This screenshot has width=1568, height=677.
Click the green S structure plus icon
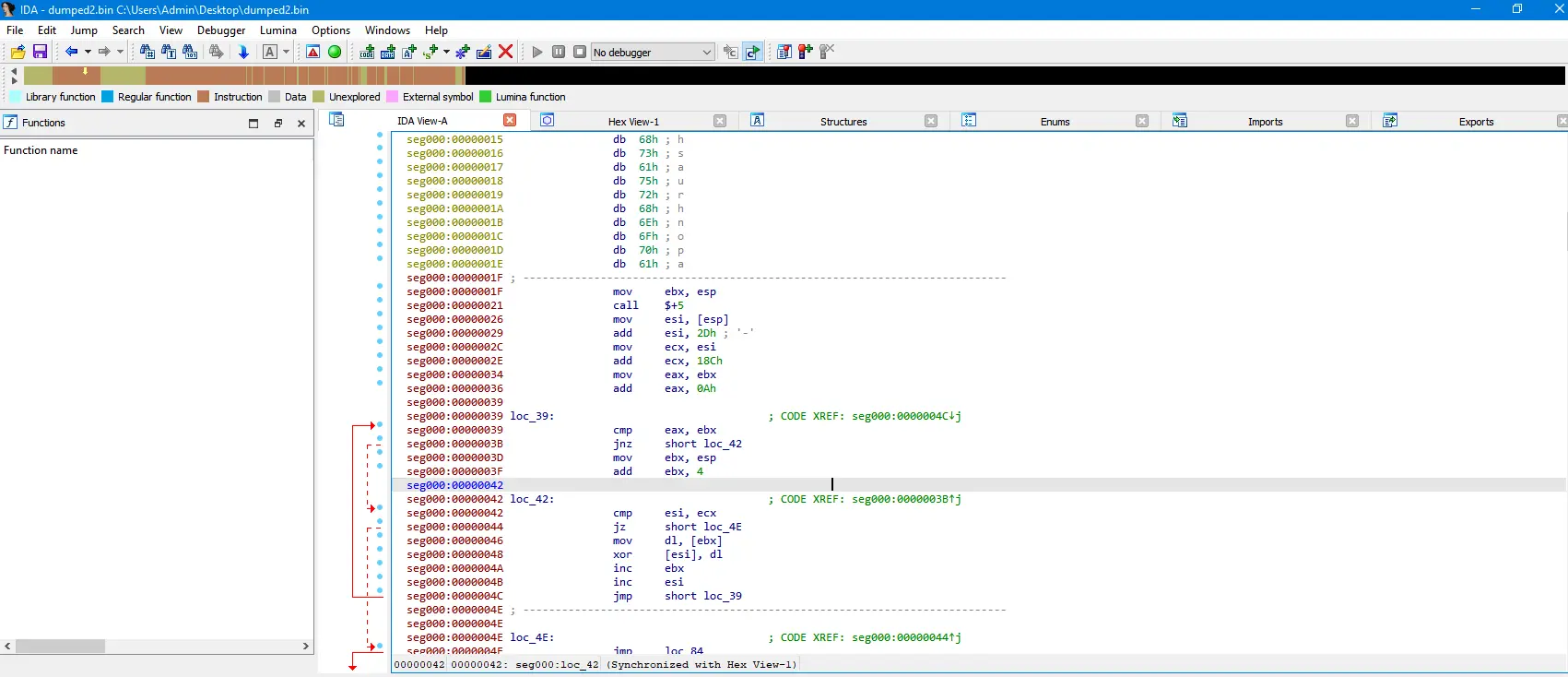(430, 52)
